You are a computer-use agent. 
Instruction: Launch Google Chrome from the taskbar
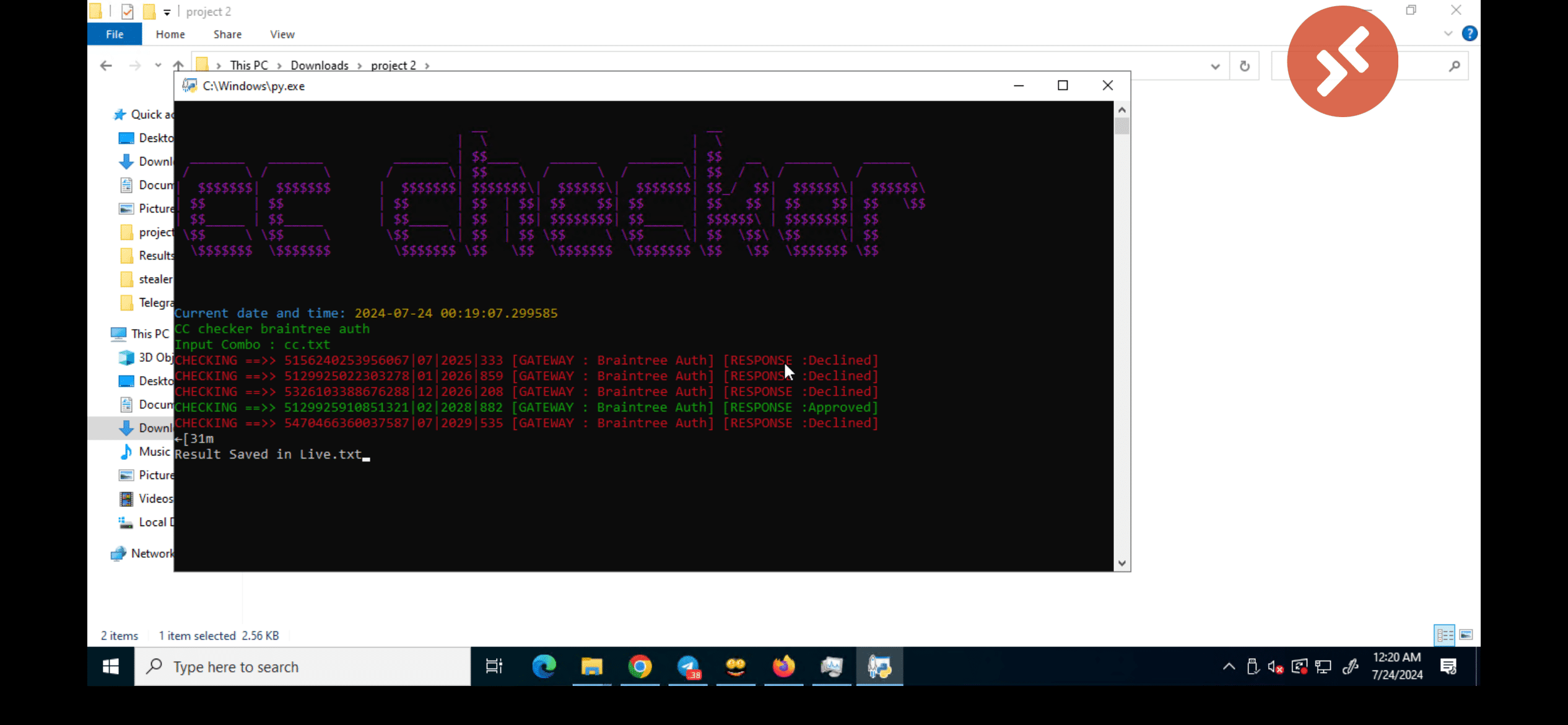(x=640, y=667)
